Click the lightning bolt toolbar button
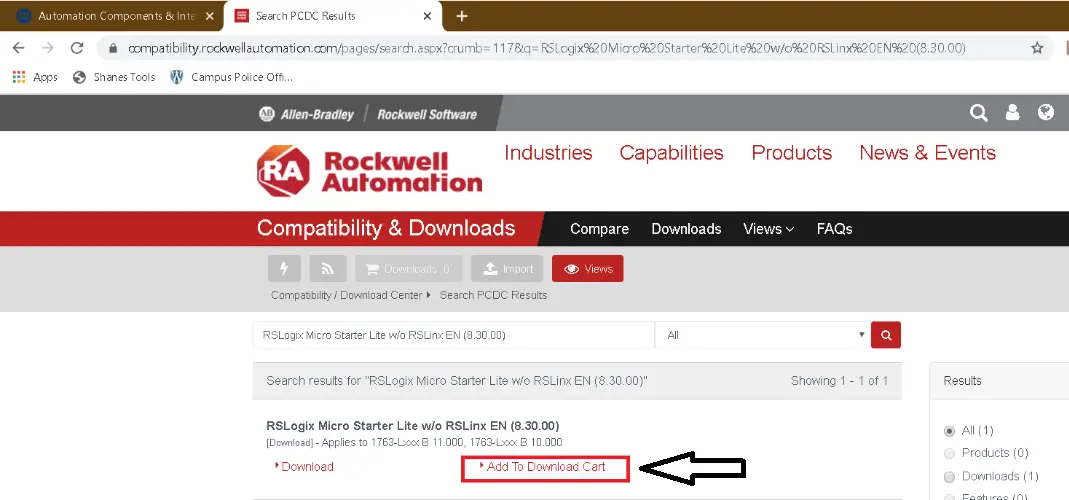The width and height of the screenshot is (1069, 500). coord(284,269)
